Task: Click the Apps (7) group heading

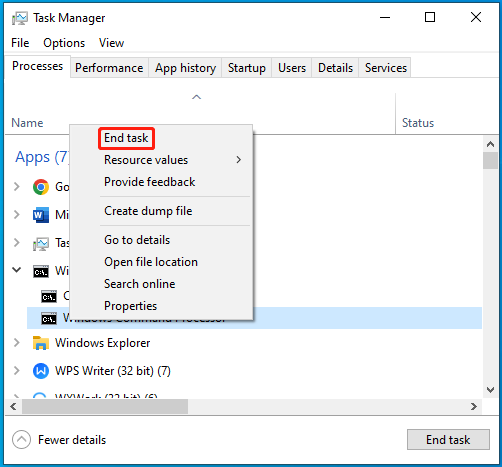Action: [x=43, y=157]
